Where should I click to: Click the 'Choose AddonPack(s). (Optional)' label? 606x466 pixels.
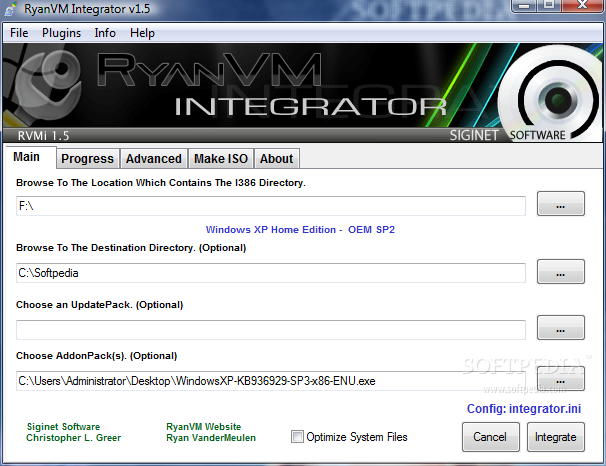coord(97,356)
